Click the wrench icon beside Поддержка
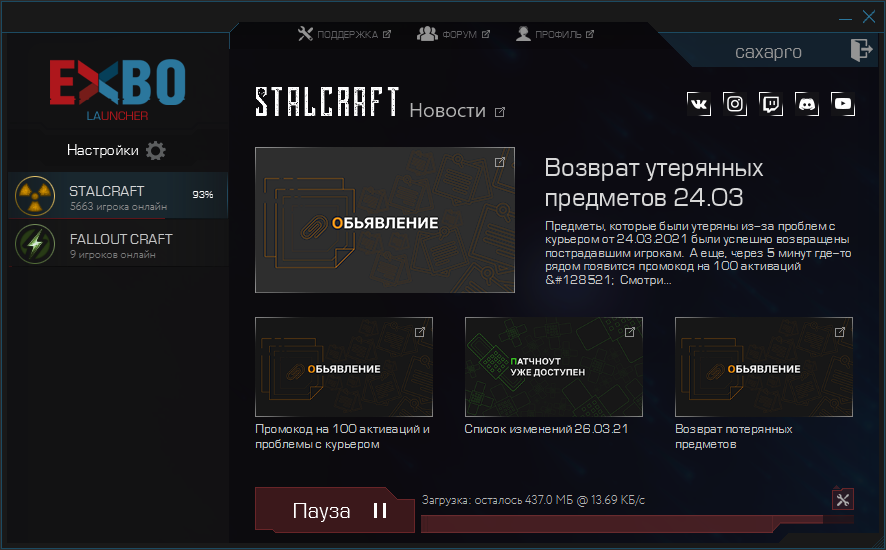 305,34
